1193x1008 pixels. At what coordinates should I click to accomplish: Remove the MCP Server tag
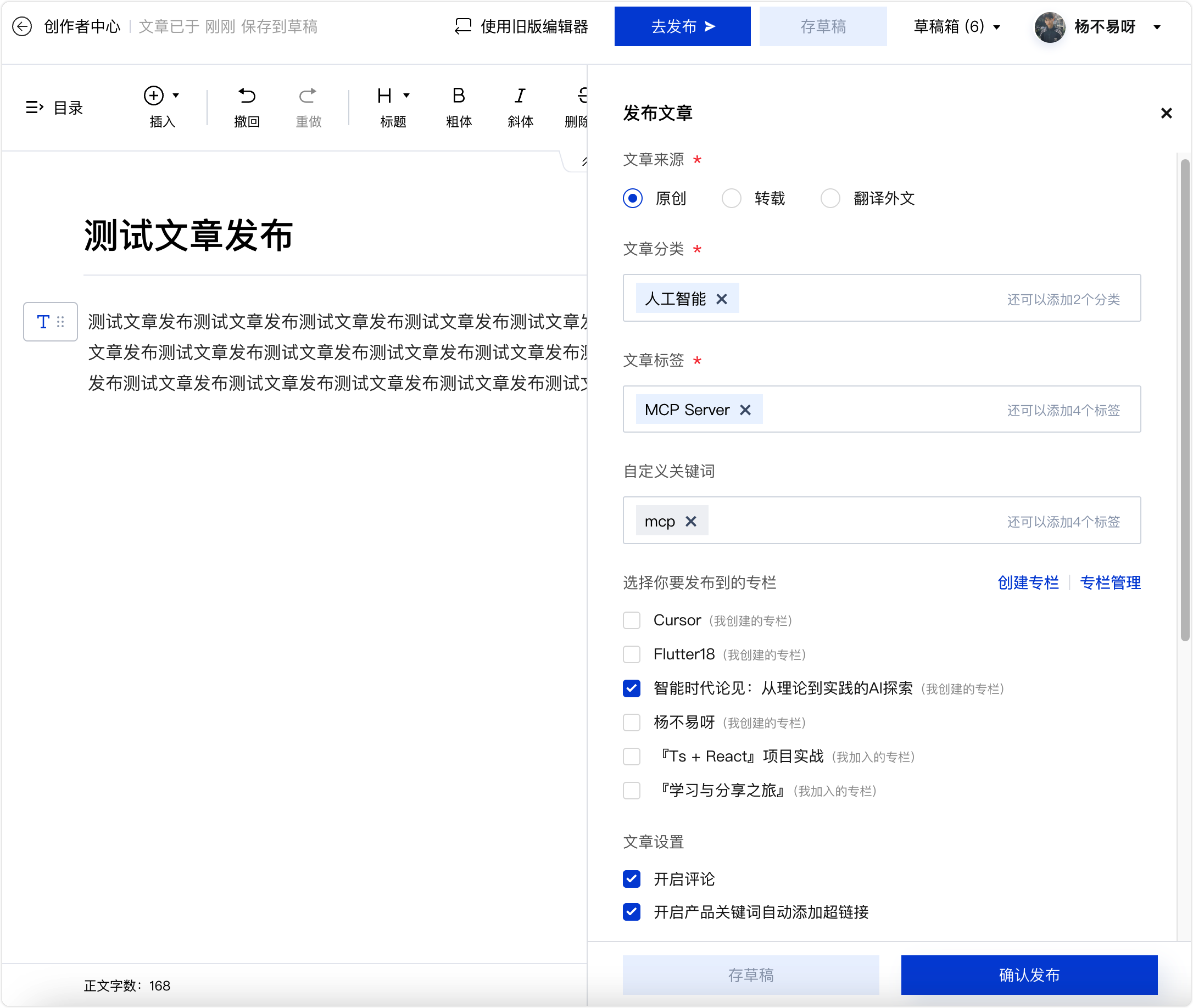[x=745, y=410]
